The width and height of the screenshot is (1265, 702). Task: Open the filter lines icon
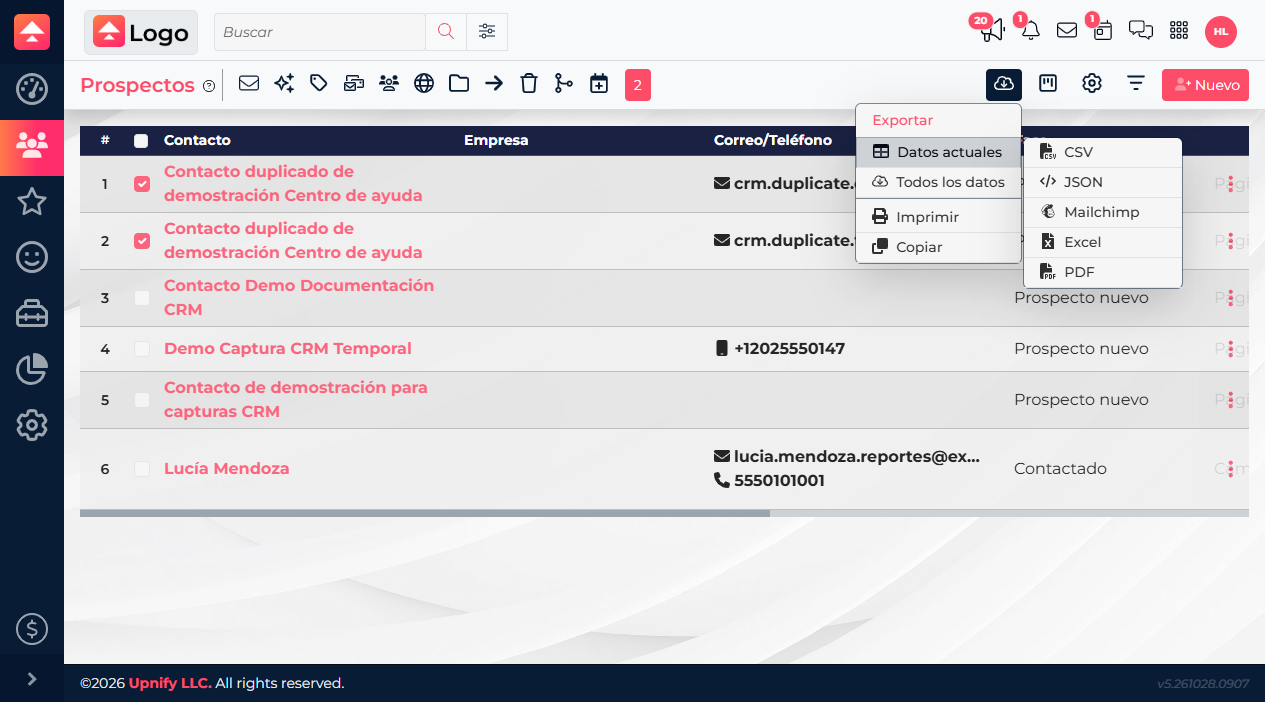1136,84
